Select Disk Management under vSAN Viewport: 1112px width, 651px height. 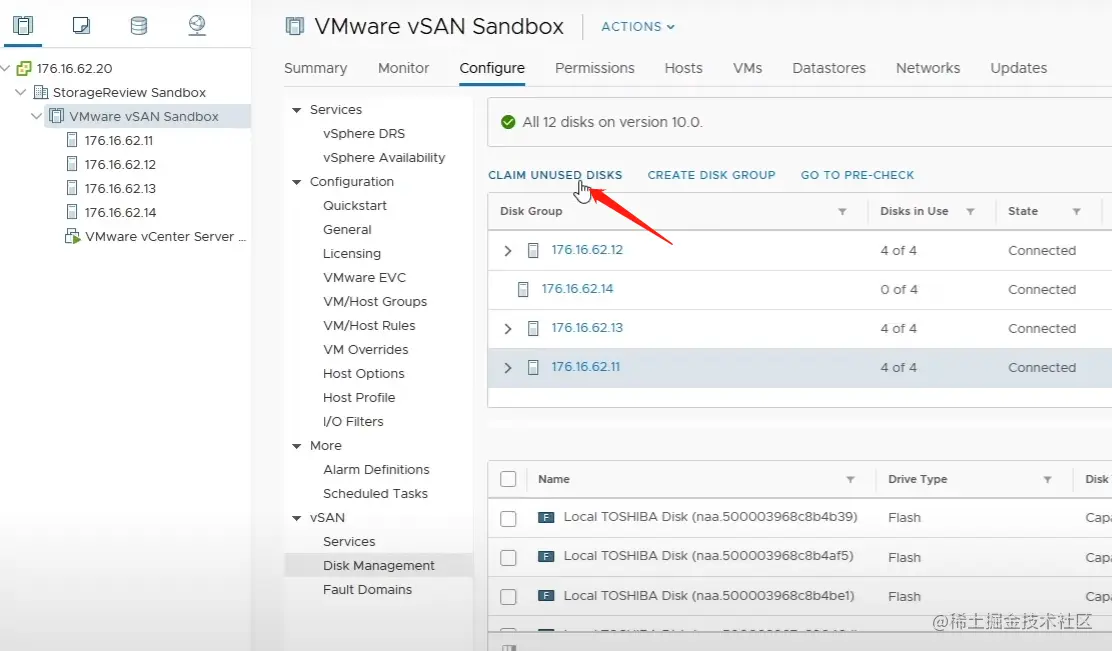[x=379, y=565]
